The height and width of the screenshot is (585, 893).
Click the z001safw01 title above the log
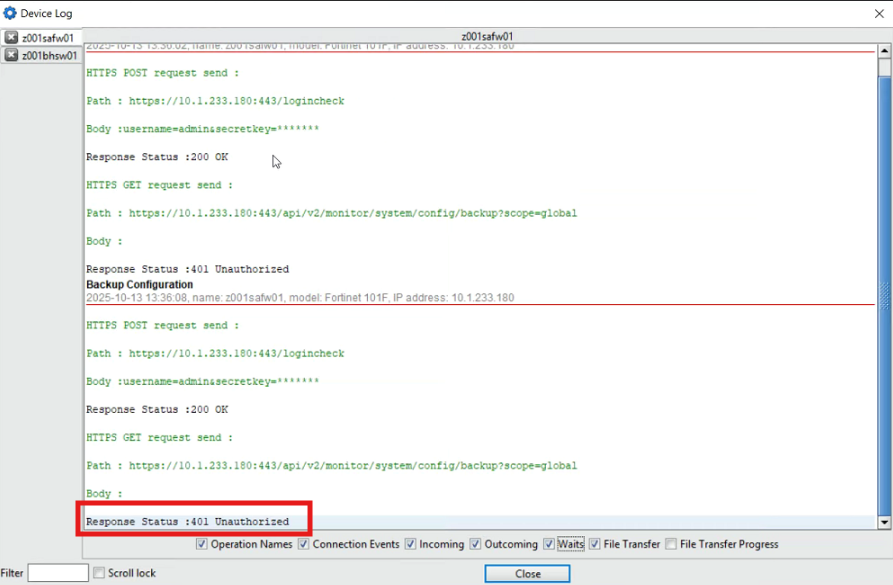(x=487, y=36)
